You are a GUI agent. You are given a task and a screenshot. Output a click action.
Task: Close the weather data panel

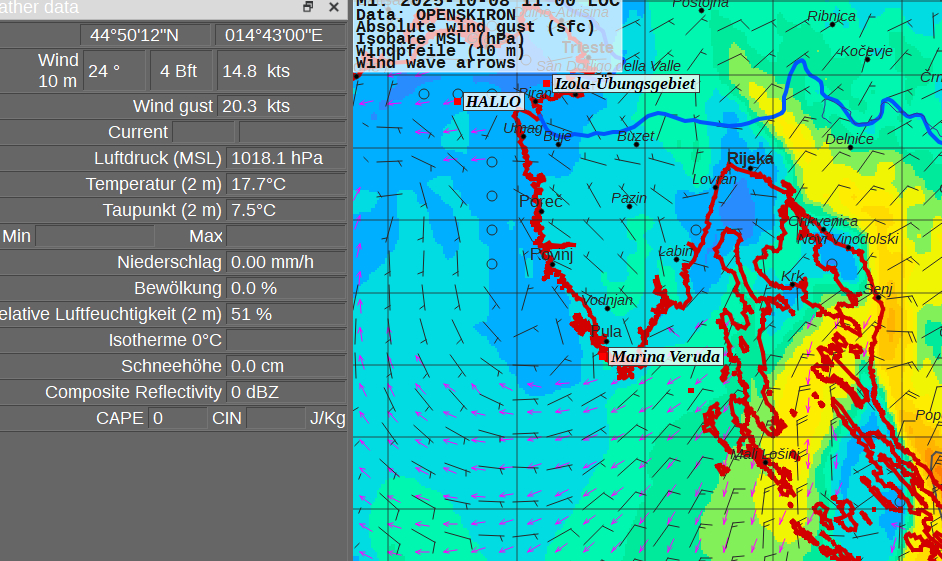pos(334,7)
